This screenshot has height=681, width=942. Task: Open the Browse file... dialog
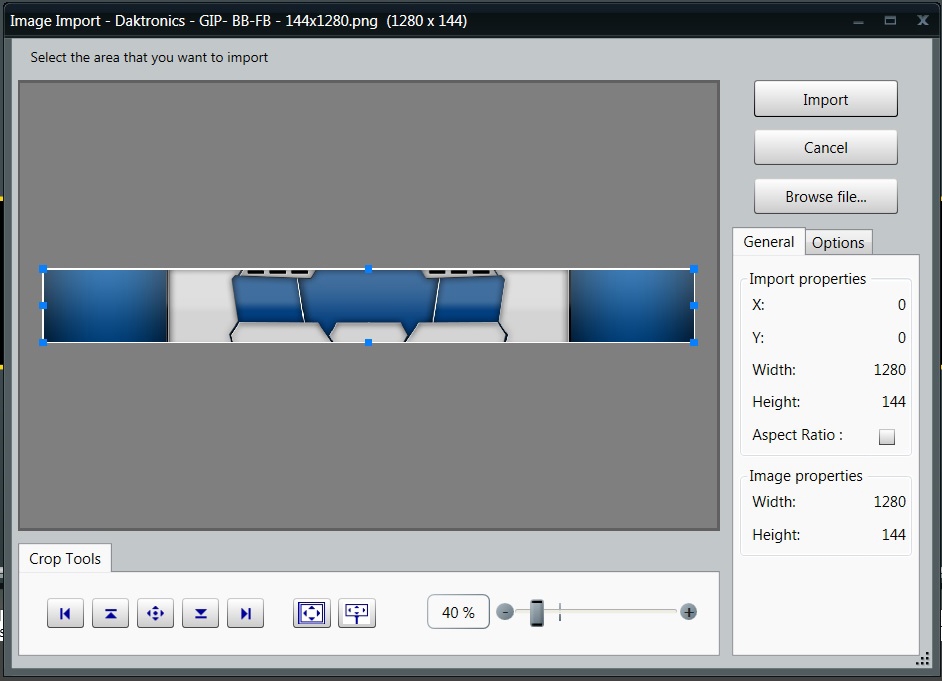point(825,197)
